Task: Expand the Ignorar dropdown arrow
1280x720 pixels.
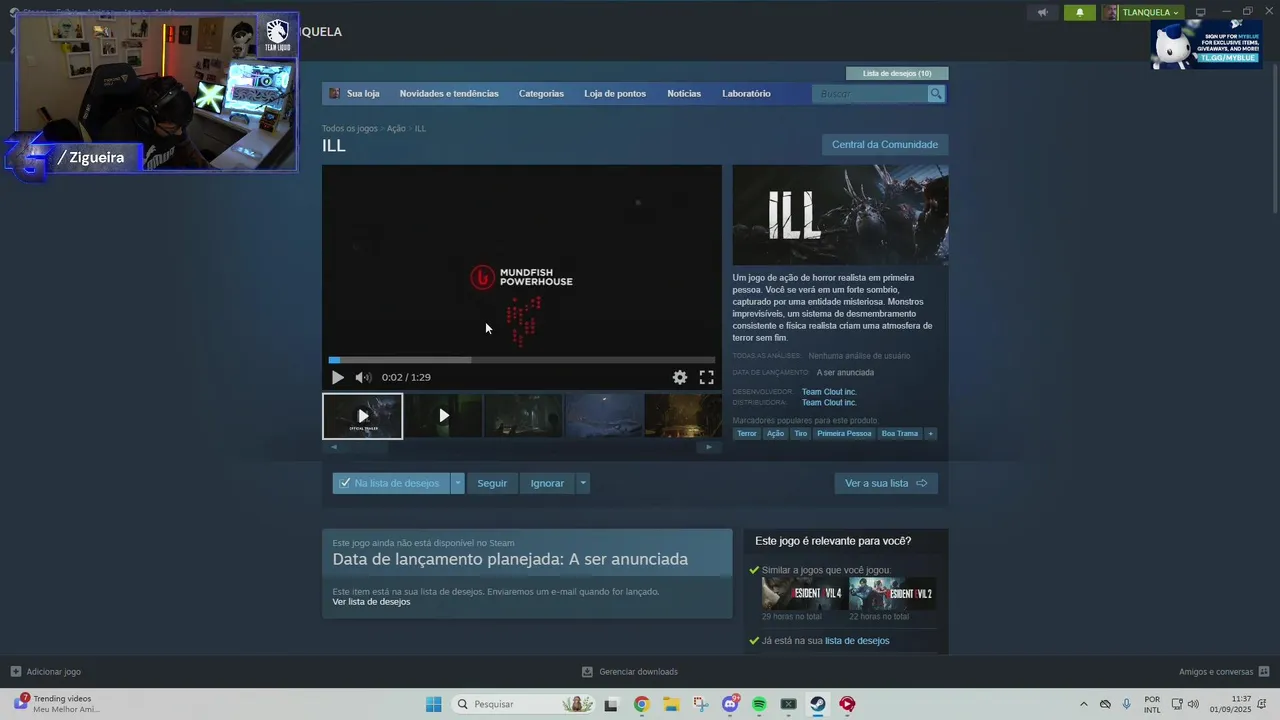Action: (583, 483)
